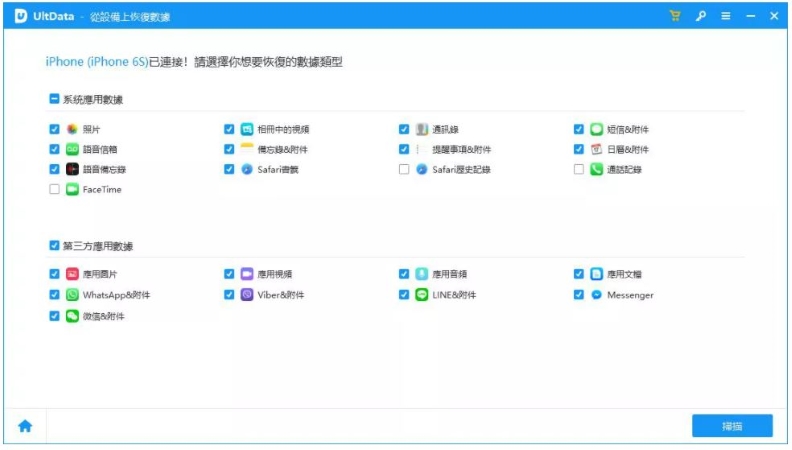Uncheck the 應用圖片 checkbox
The width and height of the screenshot is (792, 450).
coord(54,274)
